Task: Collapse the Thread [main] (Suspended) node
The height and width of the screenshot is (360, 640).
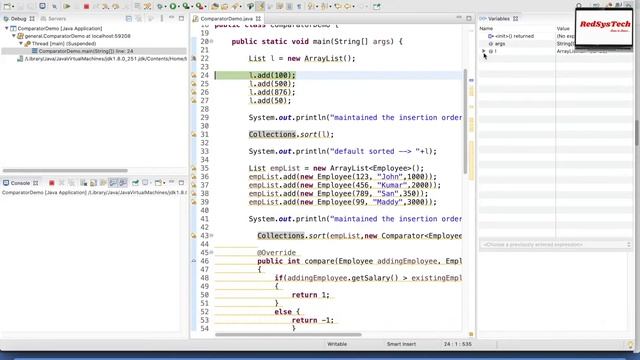Action: pyautogui.click(x=21, y=43)
